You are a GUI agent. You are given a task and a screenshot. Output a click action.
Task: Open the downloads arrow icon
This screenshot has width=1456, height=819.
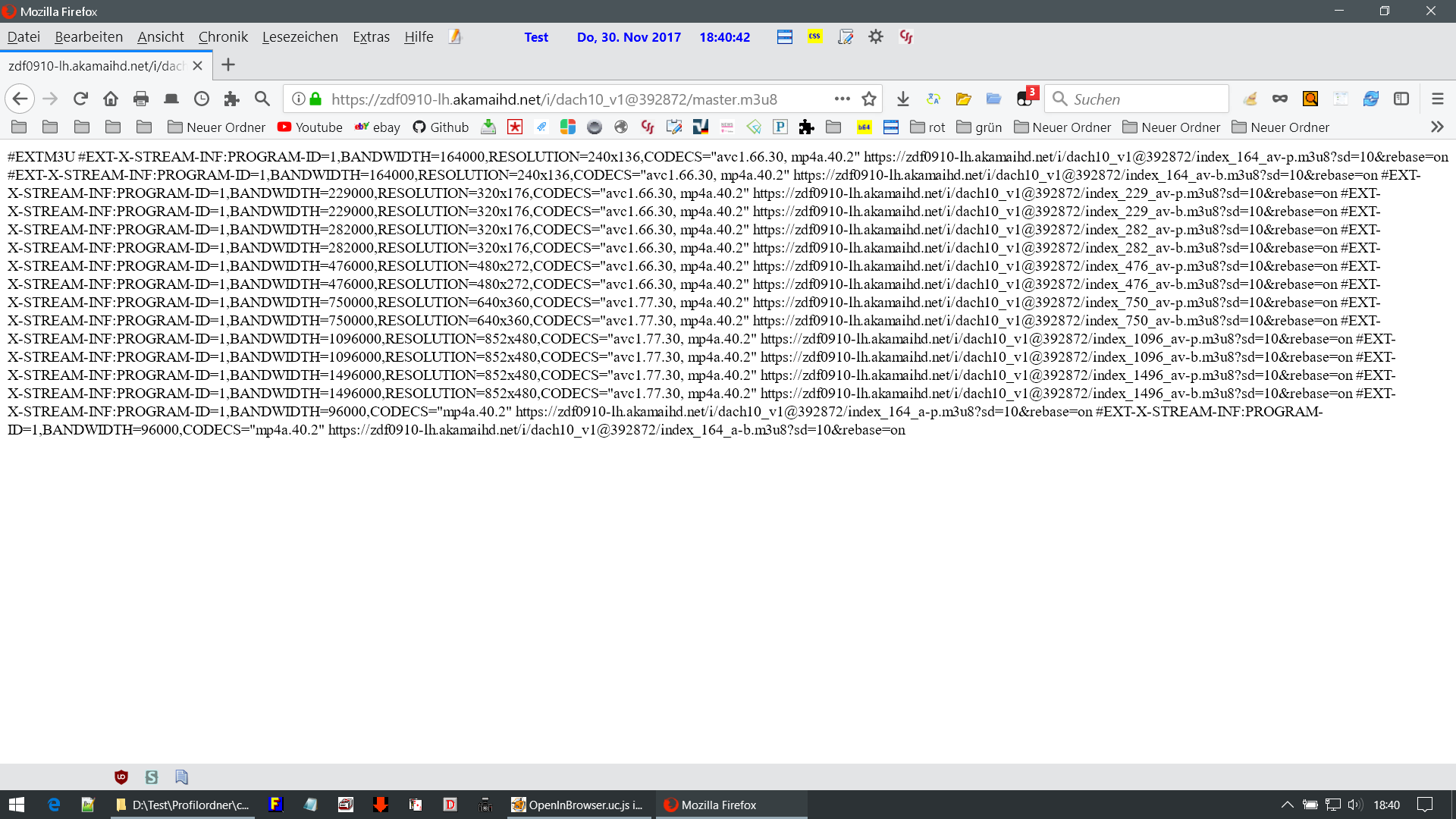(902, 99)
